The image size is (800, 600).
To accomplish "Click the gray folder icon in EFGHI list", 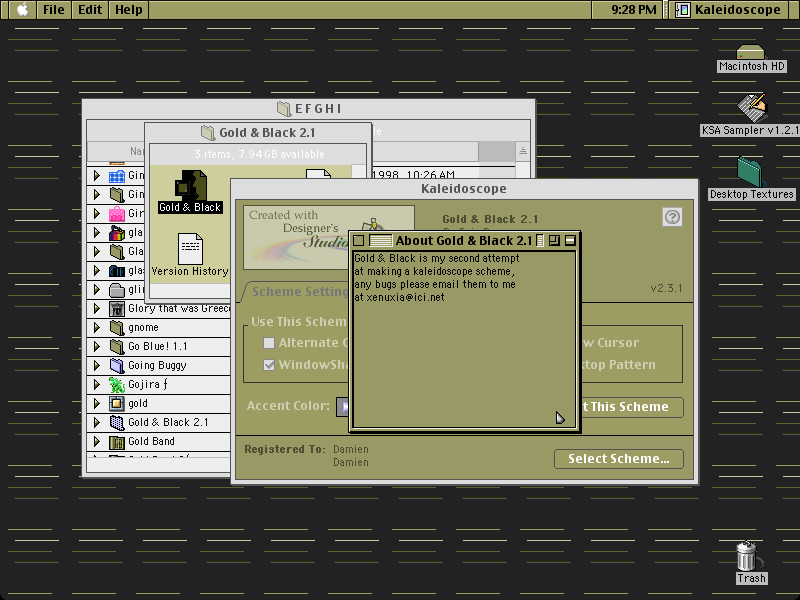I will (x=117, y=290).
